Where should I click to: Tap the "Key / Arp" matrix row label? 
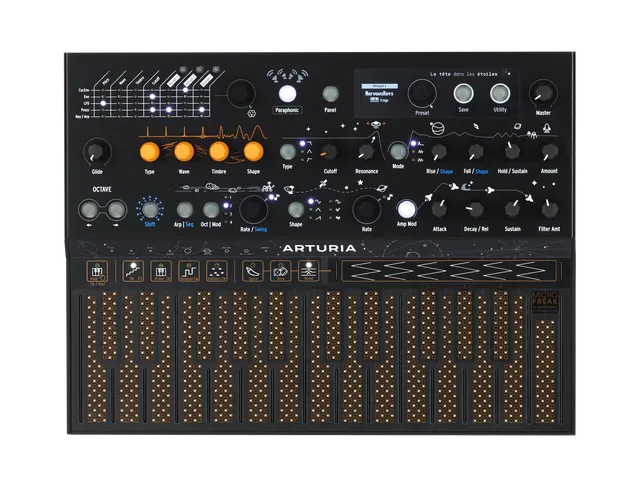pyautogui.click(x=82, y=116)
